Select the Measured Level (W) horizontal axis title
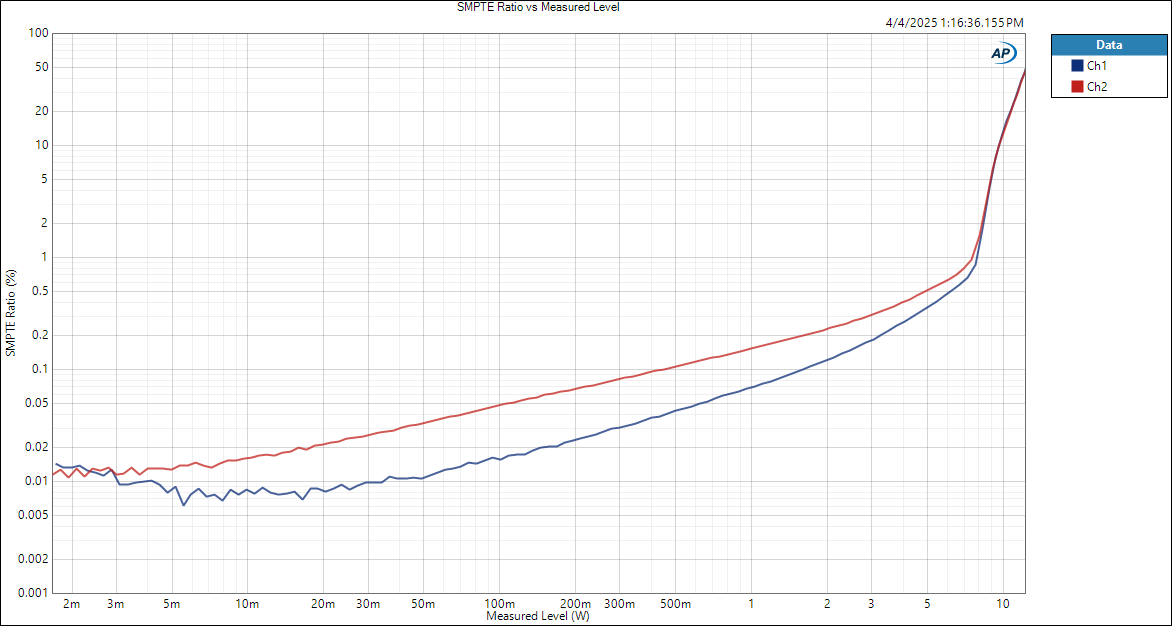 click(x=538, y=617)
